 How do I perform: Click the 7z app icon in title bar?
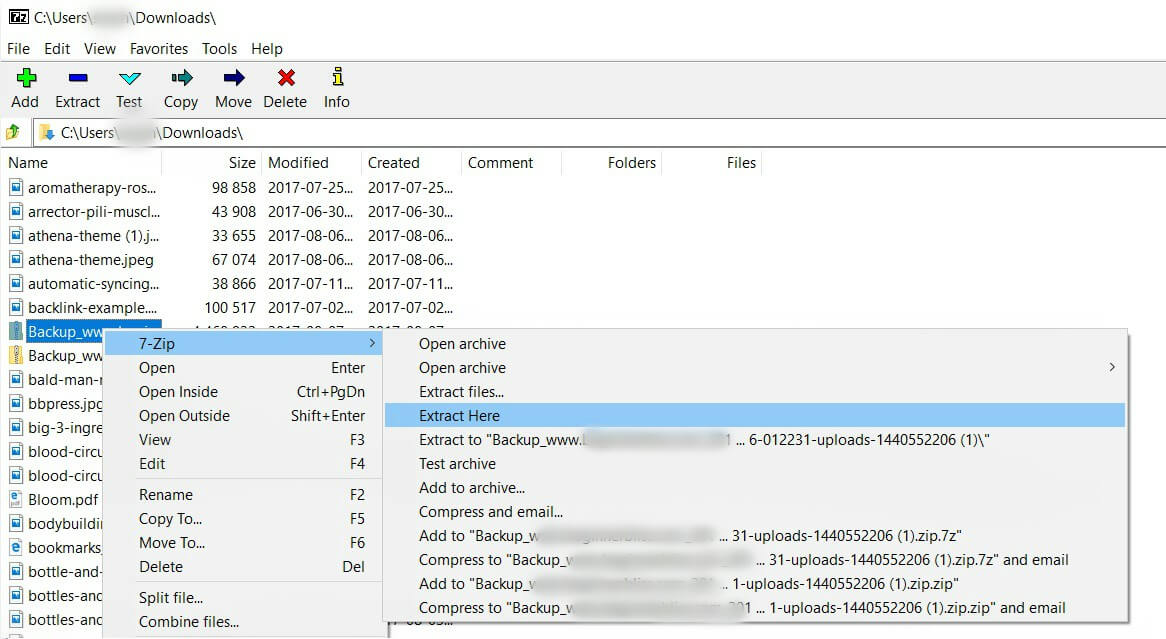click(19, 16)
